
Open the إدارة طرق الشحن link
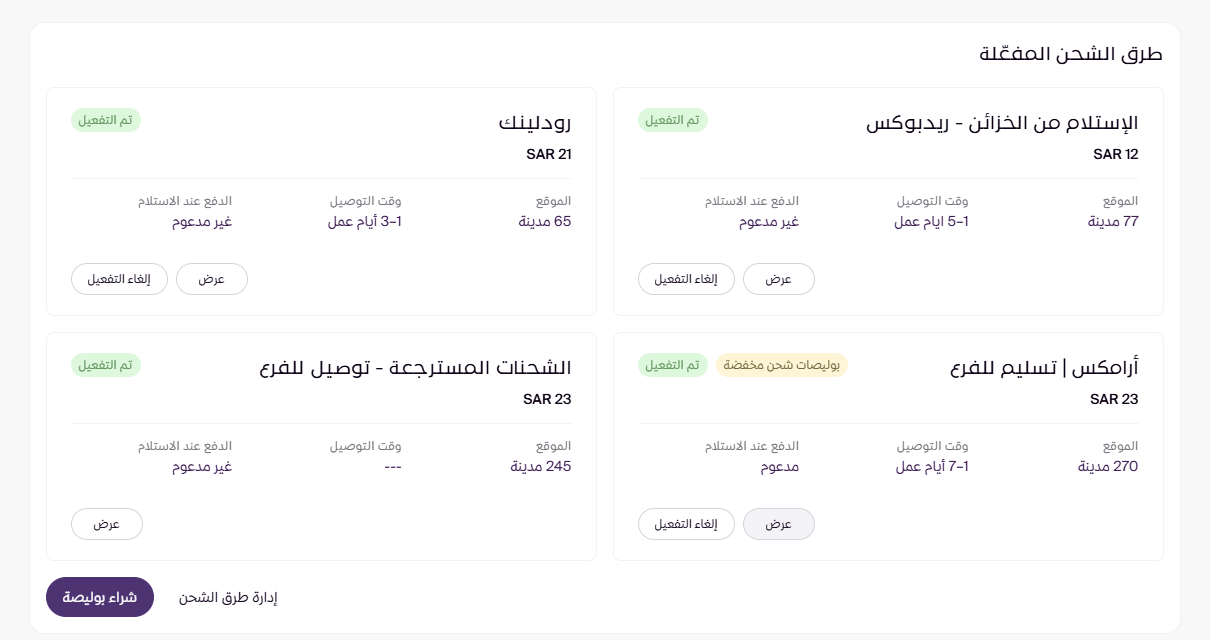point(228,598)
